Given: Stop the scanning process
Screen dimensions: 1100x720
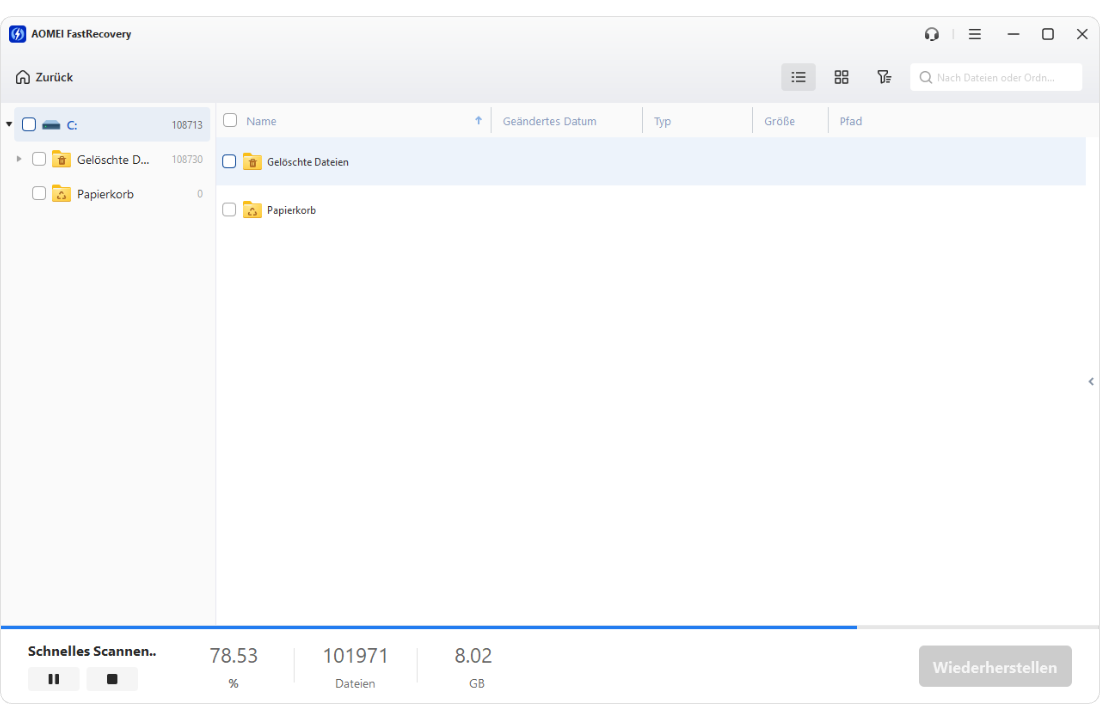Looking at the screenshot, I should tap(112, 679).
